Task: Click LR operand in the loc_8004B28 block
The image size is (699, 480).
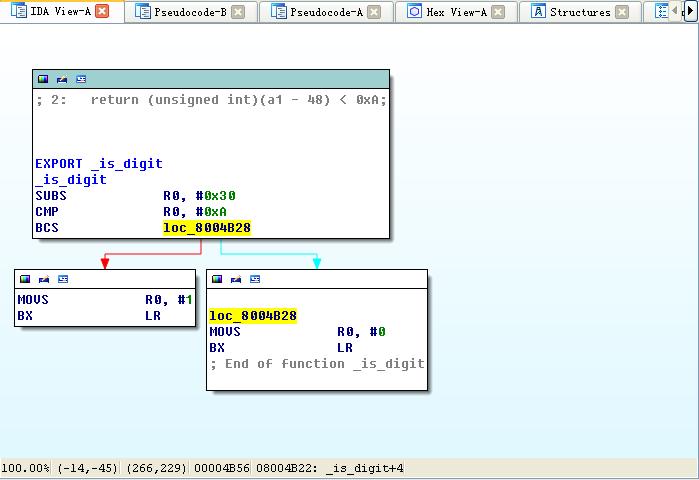Action: click(345, 348)
